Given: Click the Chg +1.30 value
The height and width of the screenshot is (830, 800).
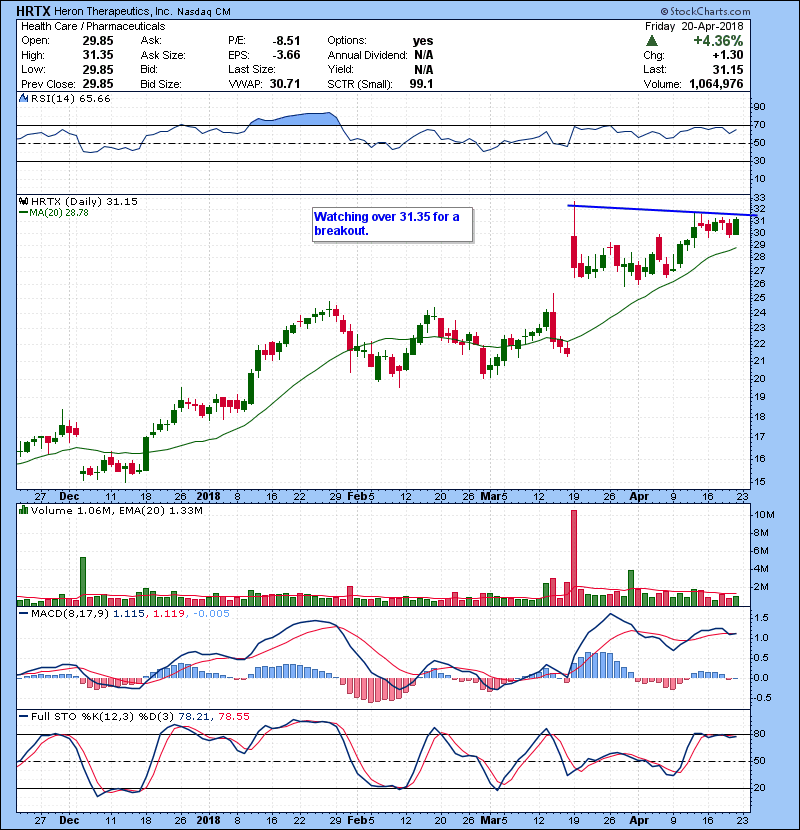Looking at the screenshot, I should click(728, 55).
